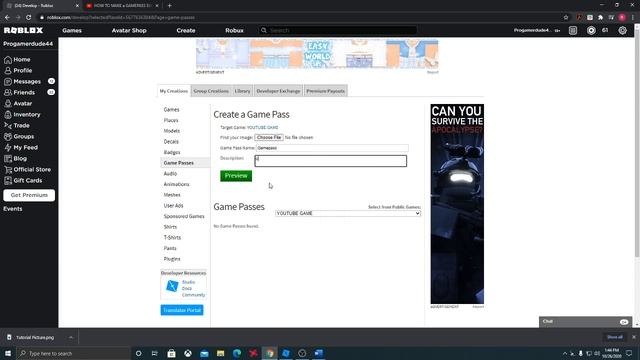Click the Robux balance icon

591,31
